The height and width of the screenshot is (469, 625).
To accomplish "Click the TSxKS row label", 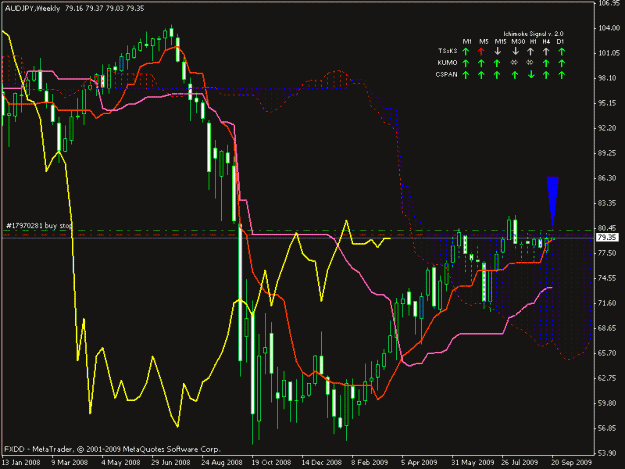I will click(448, 51).
